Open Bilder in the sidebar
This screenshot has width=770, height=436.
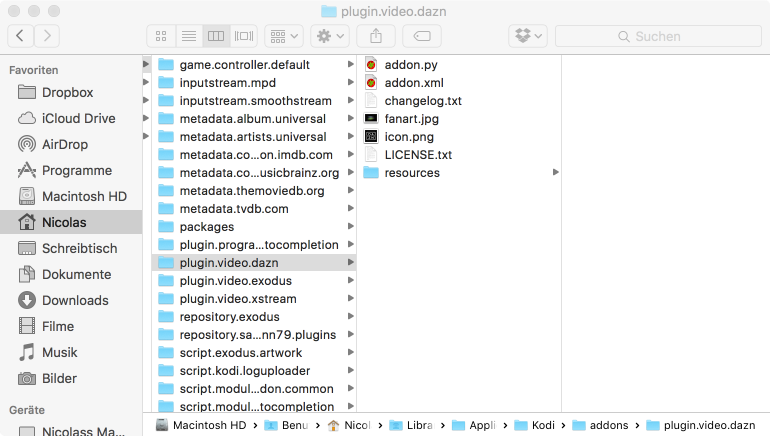click(x=71, y=379)
